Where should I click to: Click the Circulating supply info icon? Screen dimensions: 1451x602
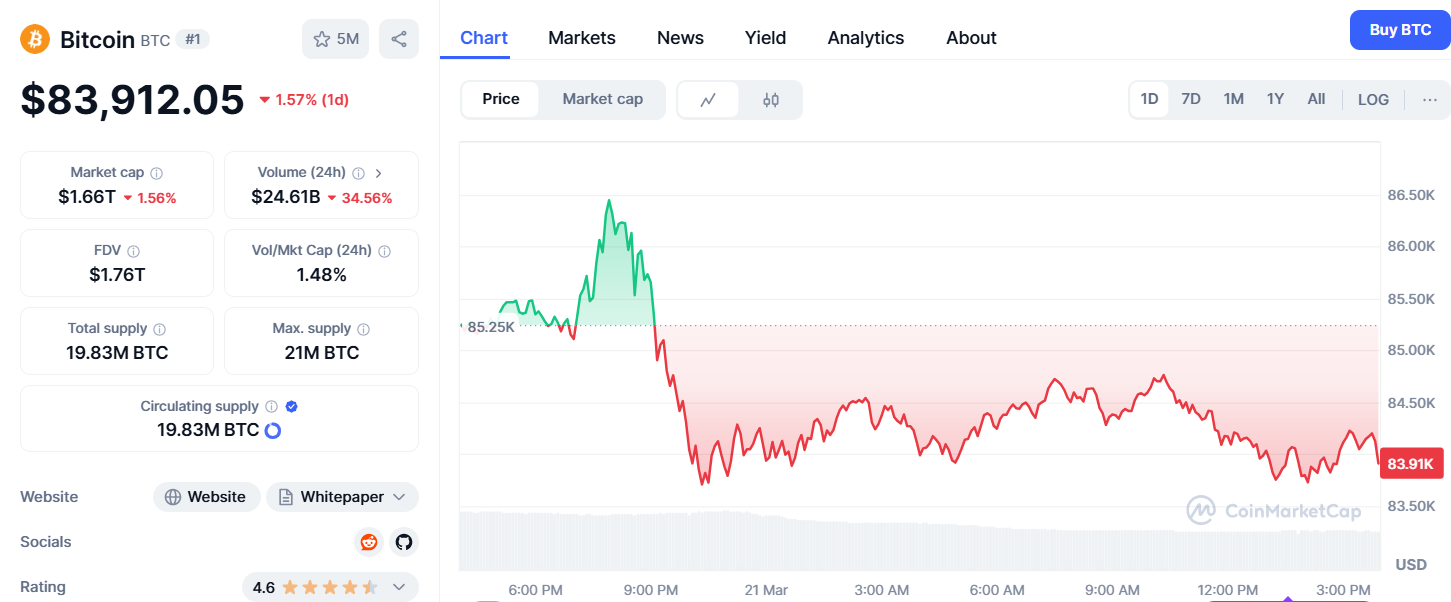click(x=271, y=407)
